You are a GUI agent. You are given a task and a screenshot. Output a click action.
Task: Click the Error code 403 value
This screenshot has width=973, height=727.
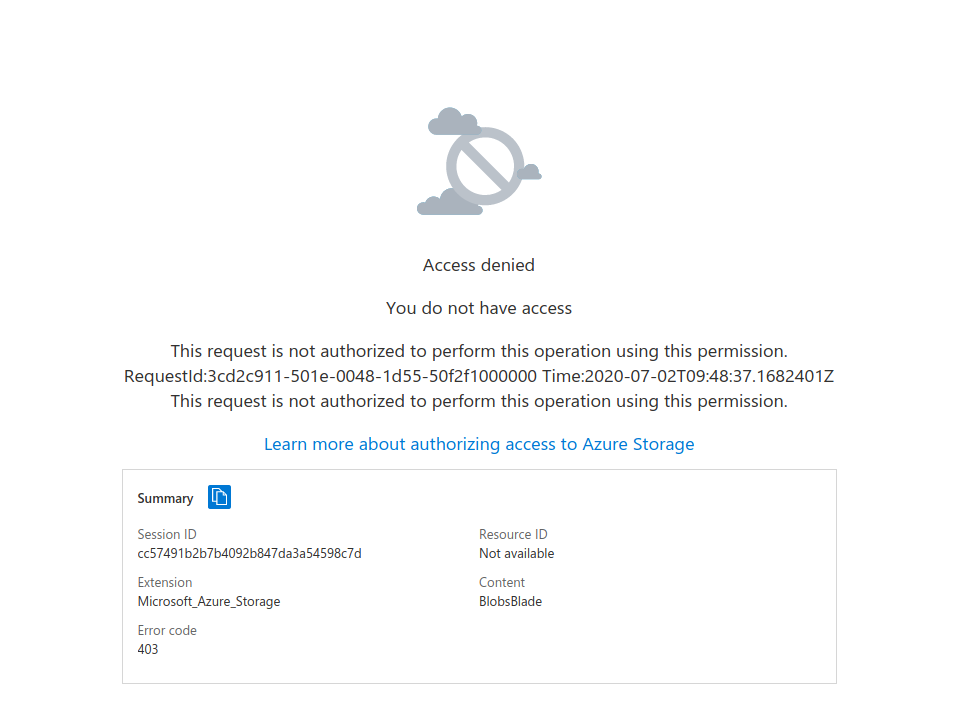point(147,649)
